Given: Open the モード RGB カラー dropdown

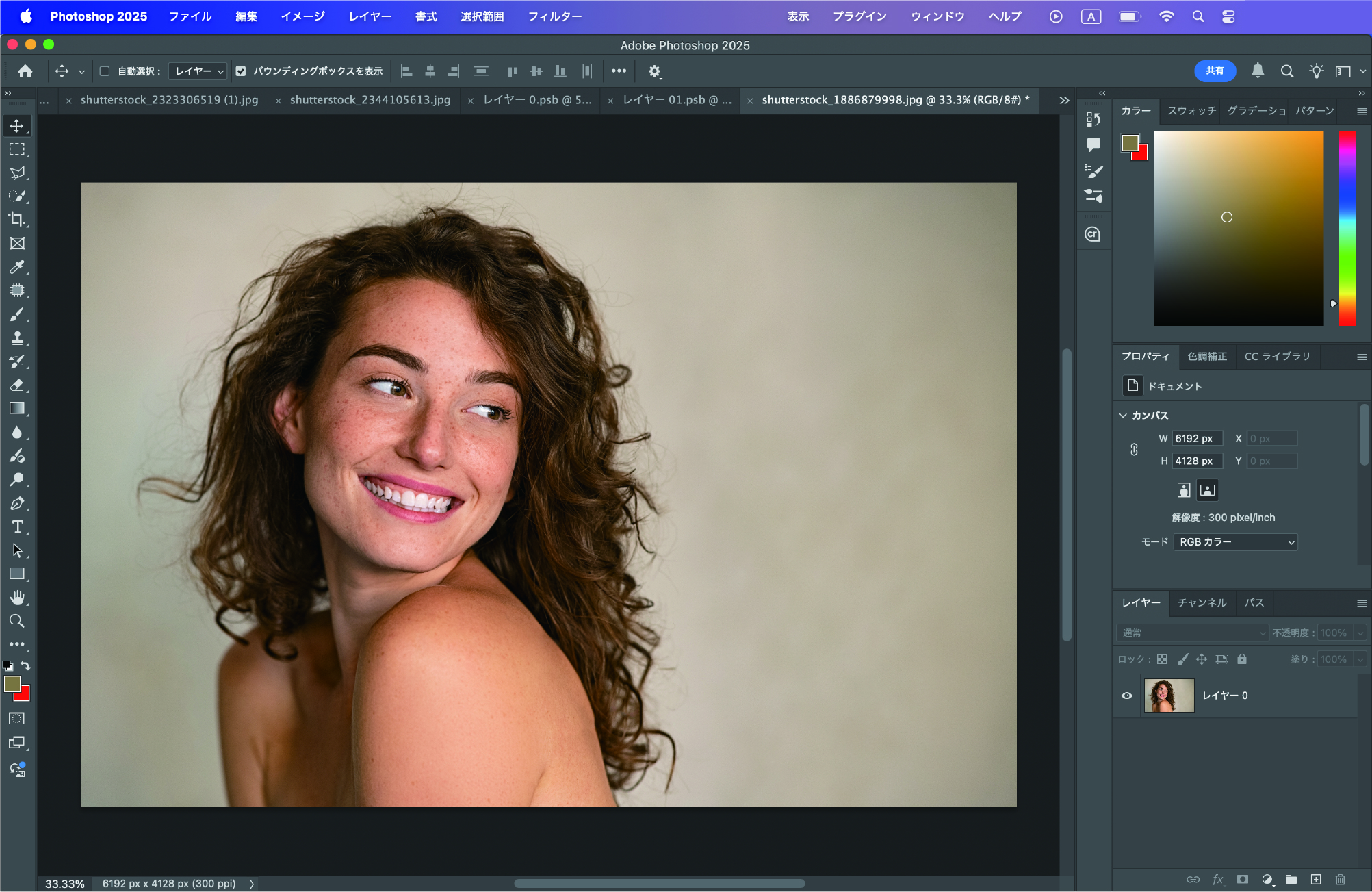Looking at the screenshot, I should (1235, 542).
